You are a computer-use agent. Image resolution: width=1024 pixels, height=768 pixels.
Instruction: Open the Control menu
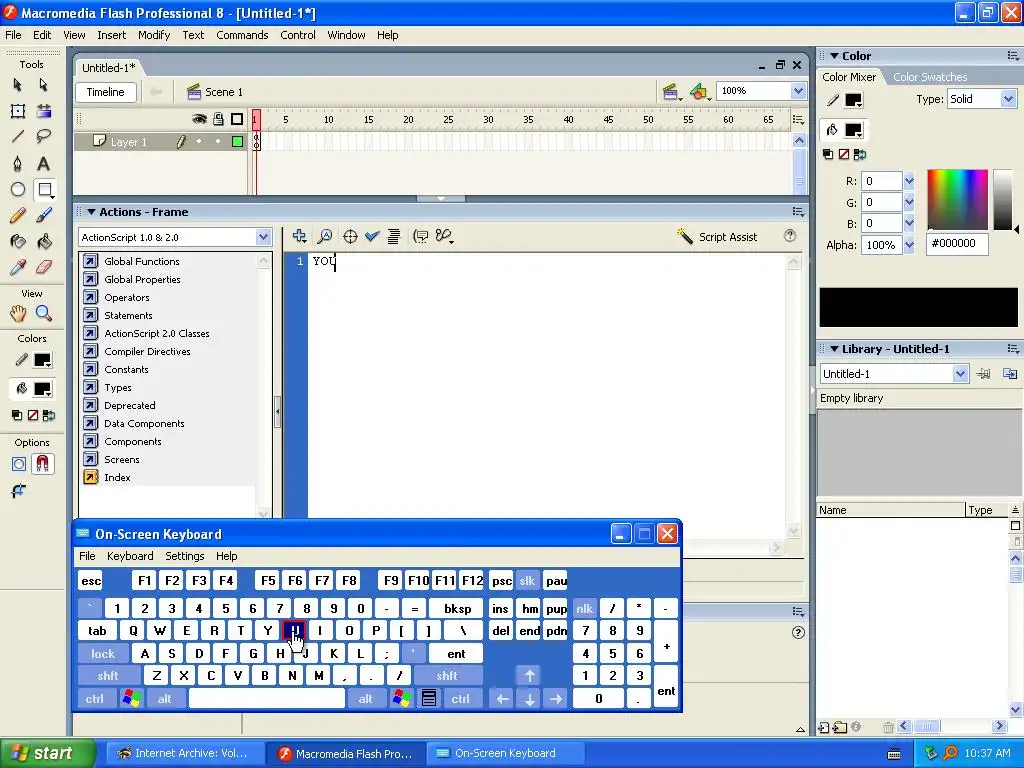[x=298, y=35]
